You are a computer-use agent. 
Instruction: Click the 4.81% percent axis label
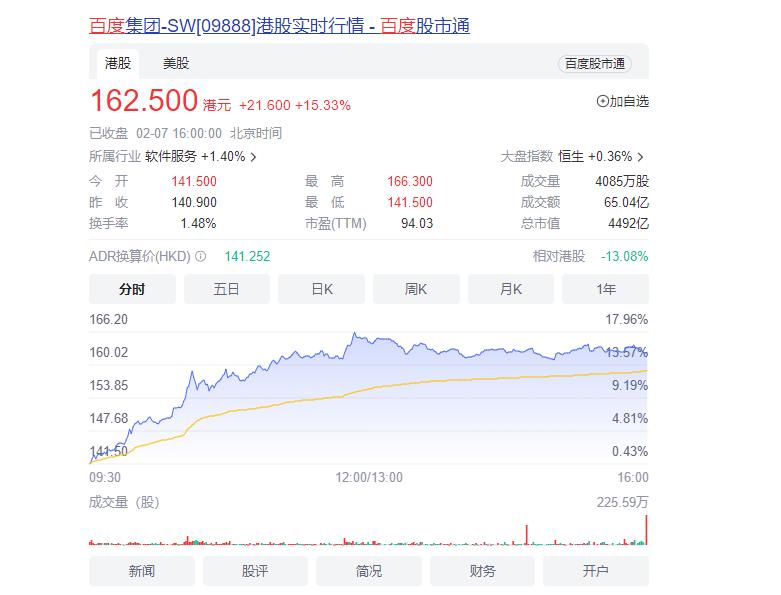[x=630, y=418]
